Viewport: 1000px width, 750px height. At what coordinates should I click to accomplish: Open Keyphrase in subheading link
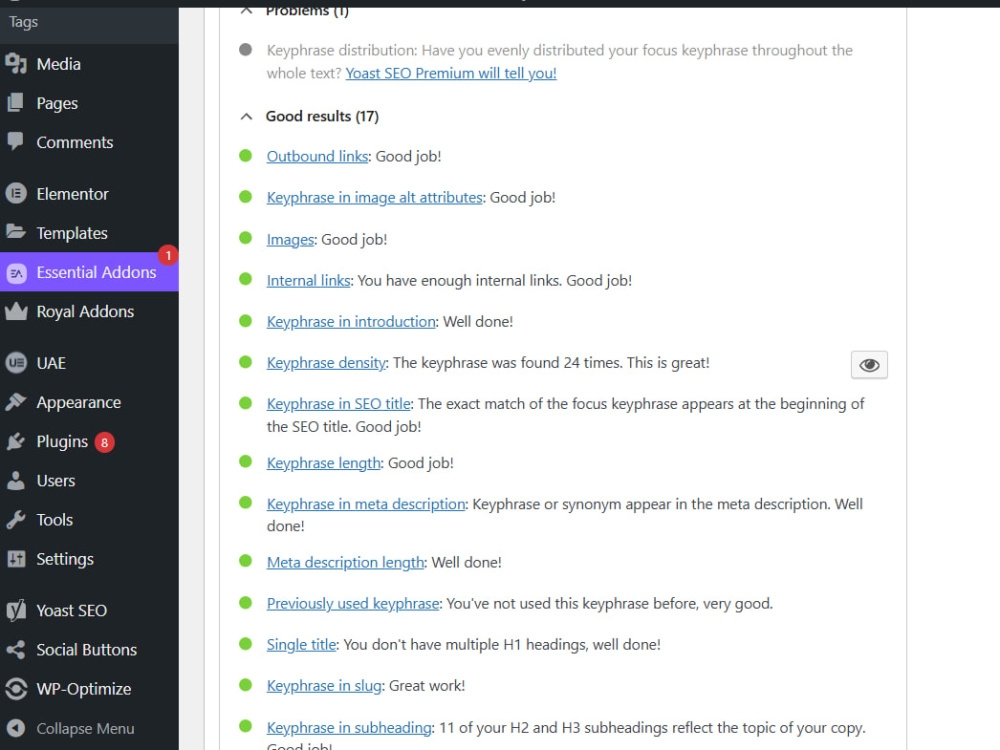pos(349,728)
